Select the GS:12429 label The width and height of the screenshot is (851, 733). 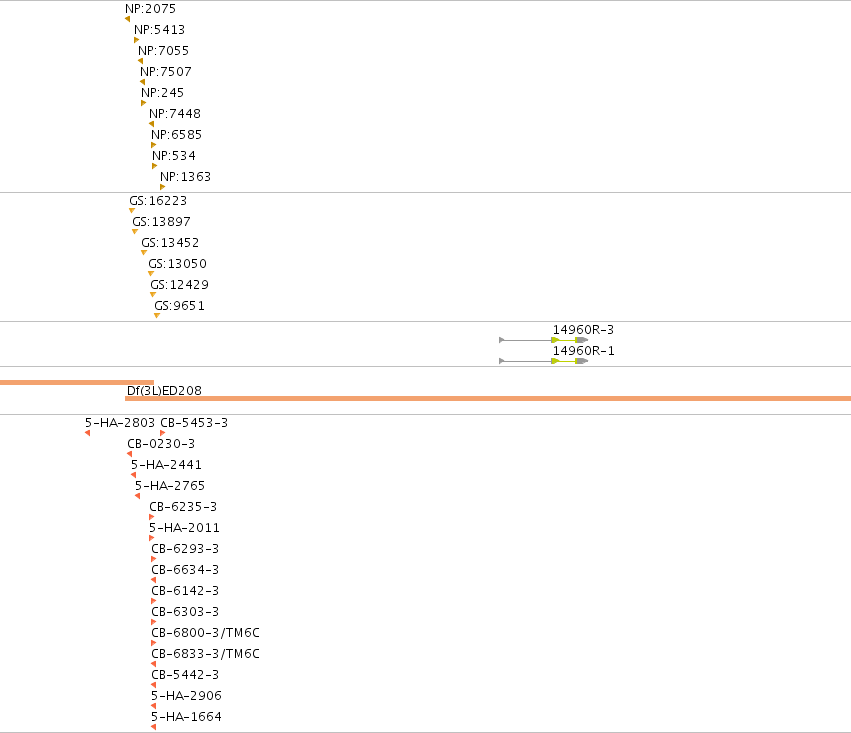click(x=180, y=285)
